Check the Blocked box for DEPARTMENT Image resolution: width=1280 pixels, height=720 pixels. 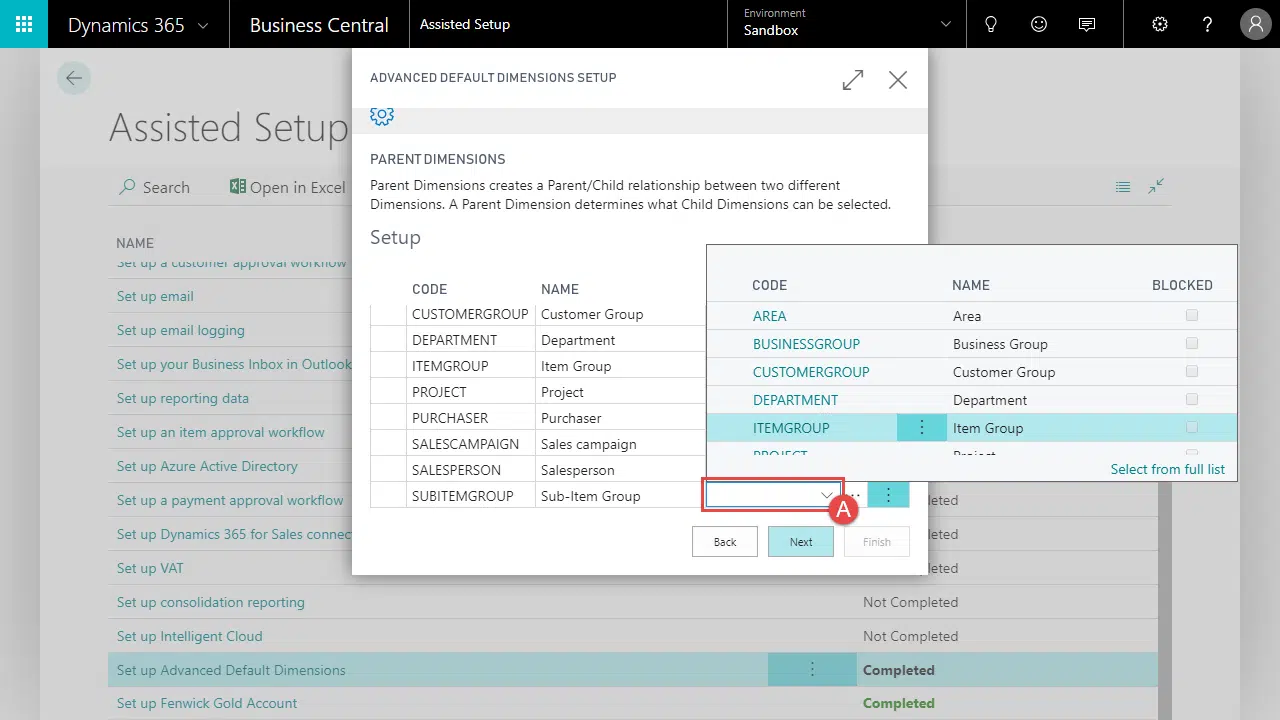coord(1191,399)
